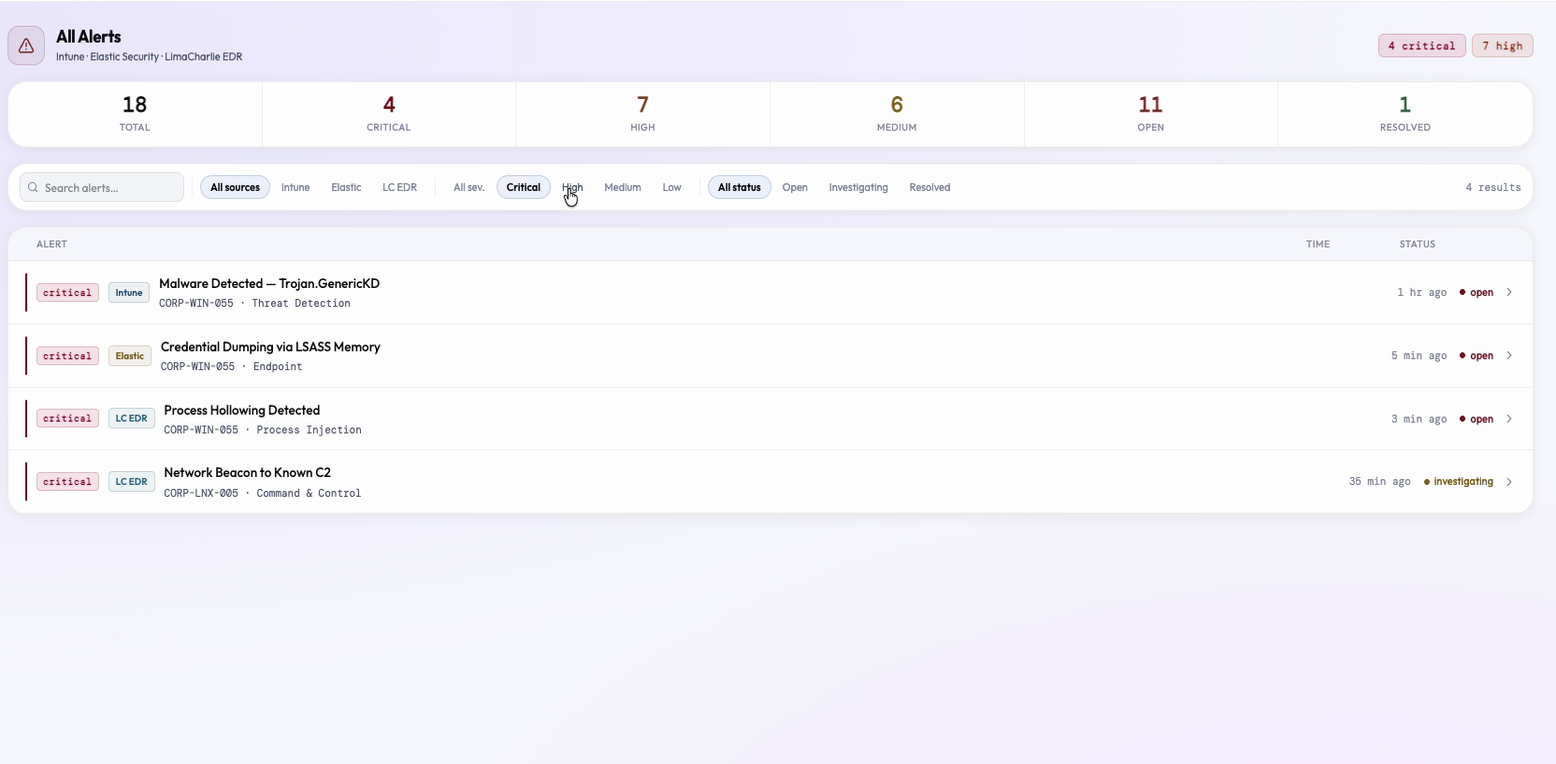
Task: Click the Search alerts input field
Action: click(x=102, y=187)
